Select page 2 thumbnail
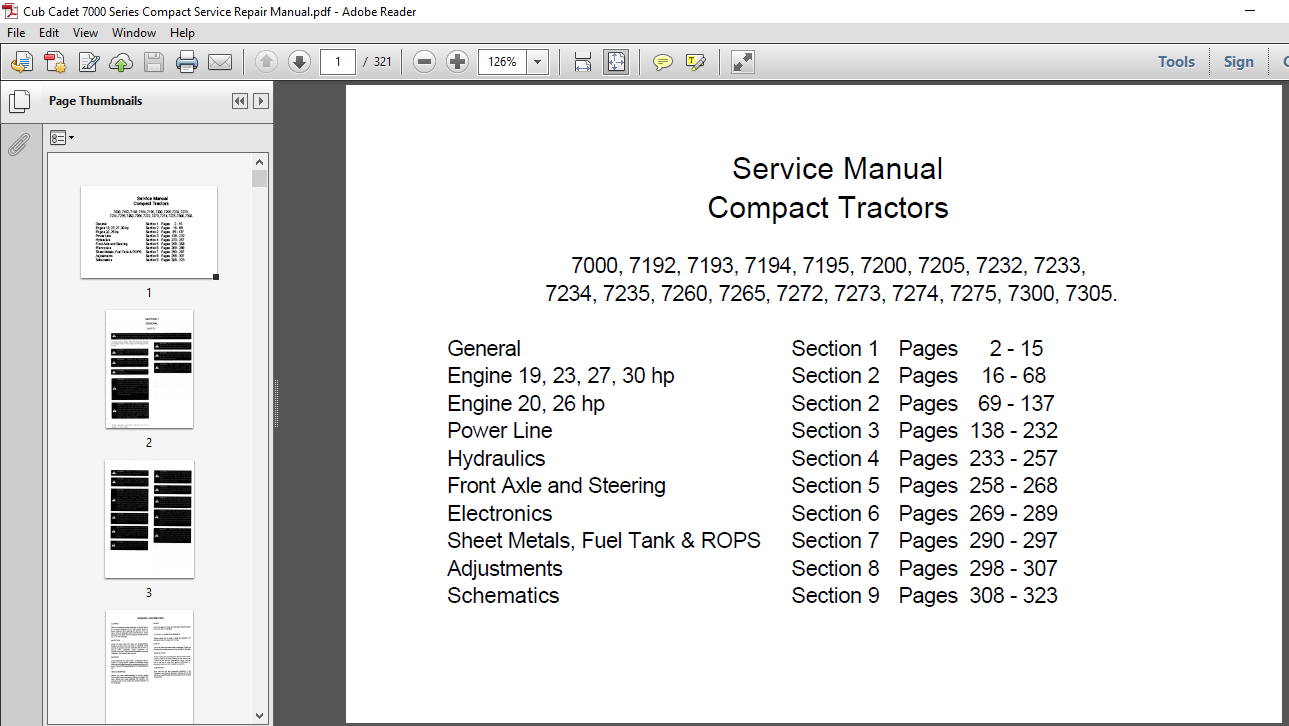1289x726 pixels. 149,369
